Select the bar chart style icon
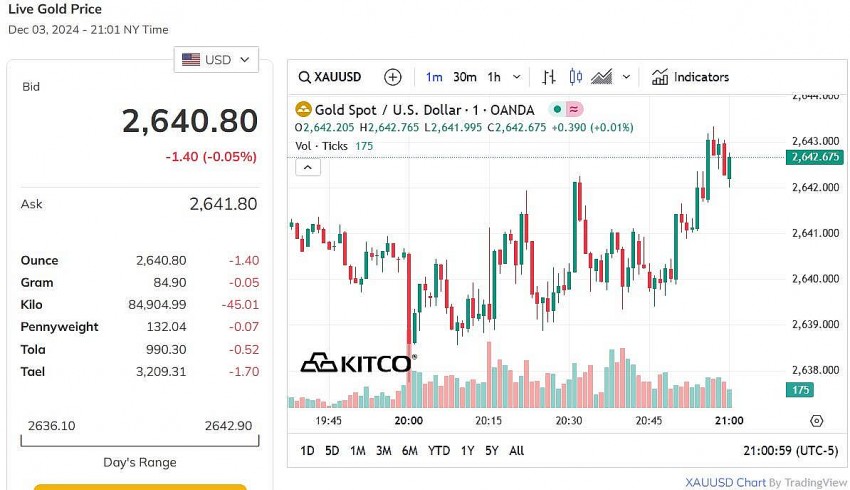 [549, 77]
